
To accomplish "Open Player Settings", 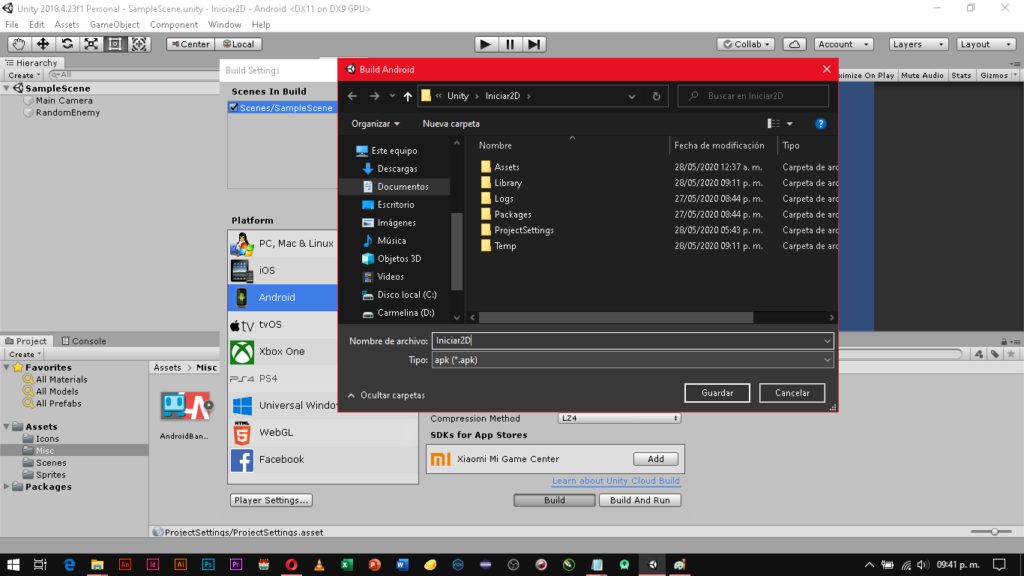I will pos(271,500).
